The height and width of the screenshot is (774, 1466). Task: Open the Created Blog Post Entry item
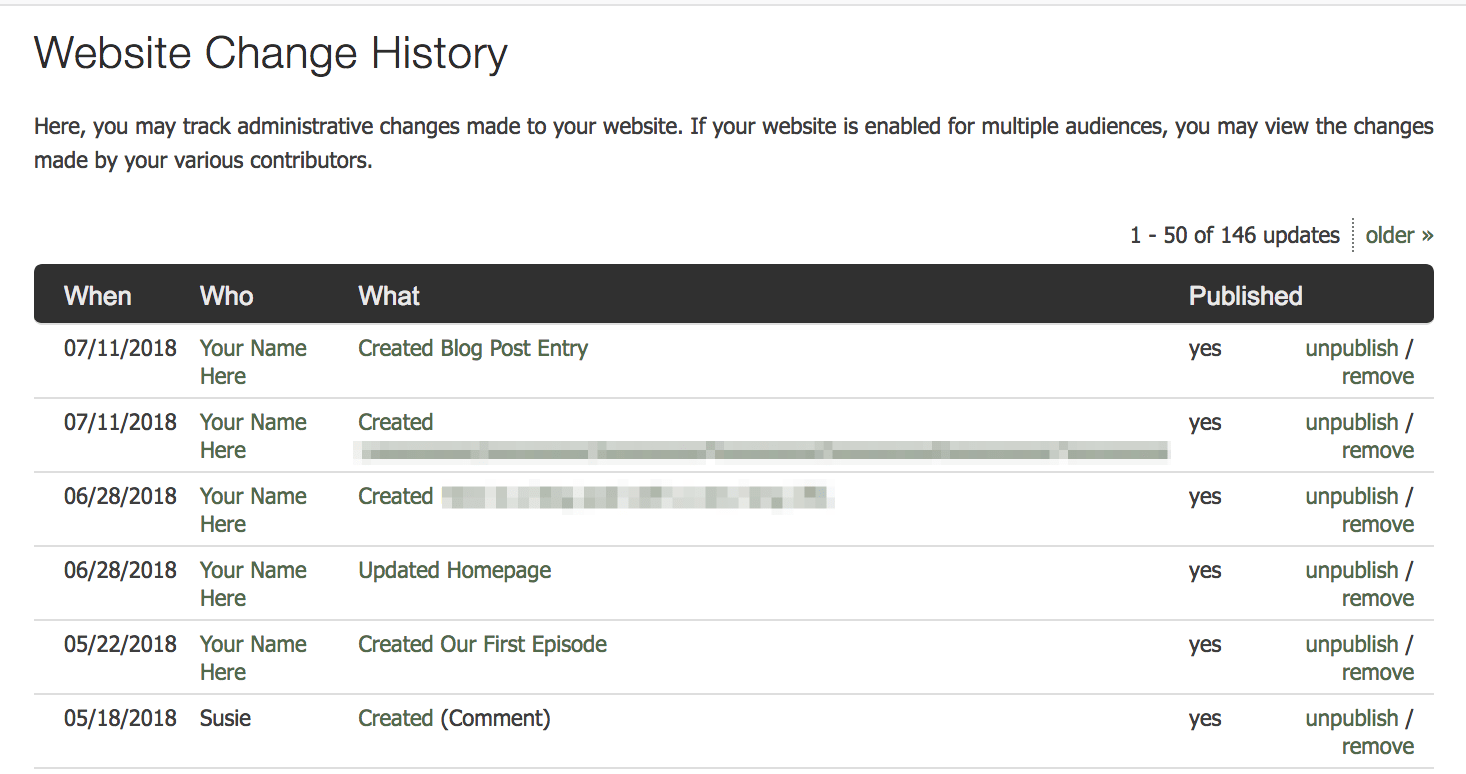(472, 348)
